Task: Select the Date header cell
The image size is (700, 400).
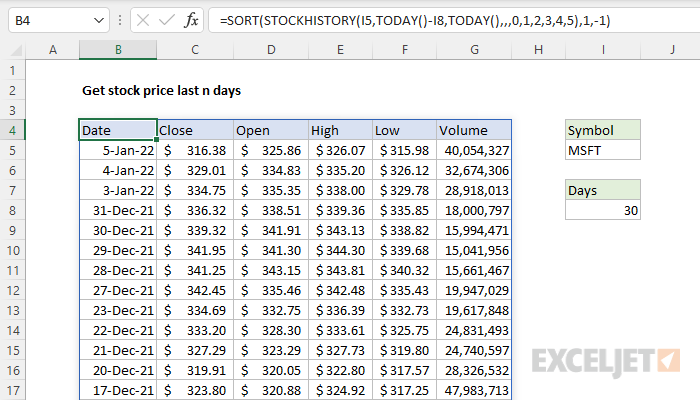Action: point(118,130)
